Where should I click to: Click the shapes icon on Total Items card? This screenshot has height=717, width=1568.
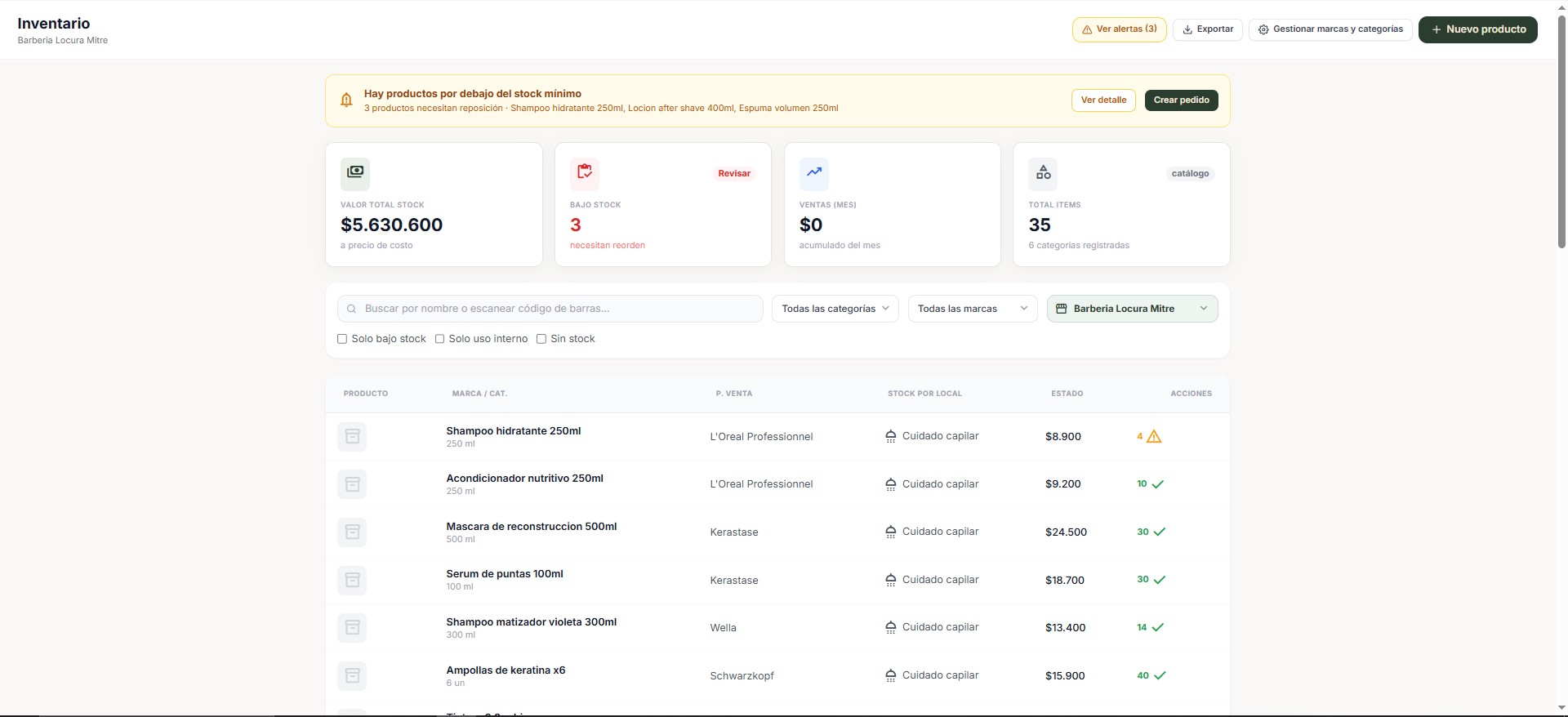tap(1044, 172)
